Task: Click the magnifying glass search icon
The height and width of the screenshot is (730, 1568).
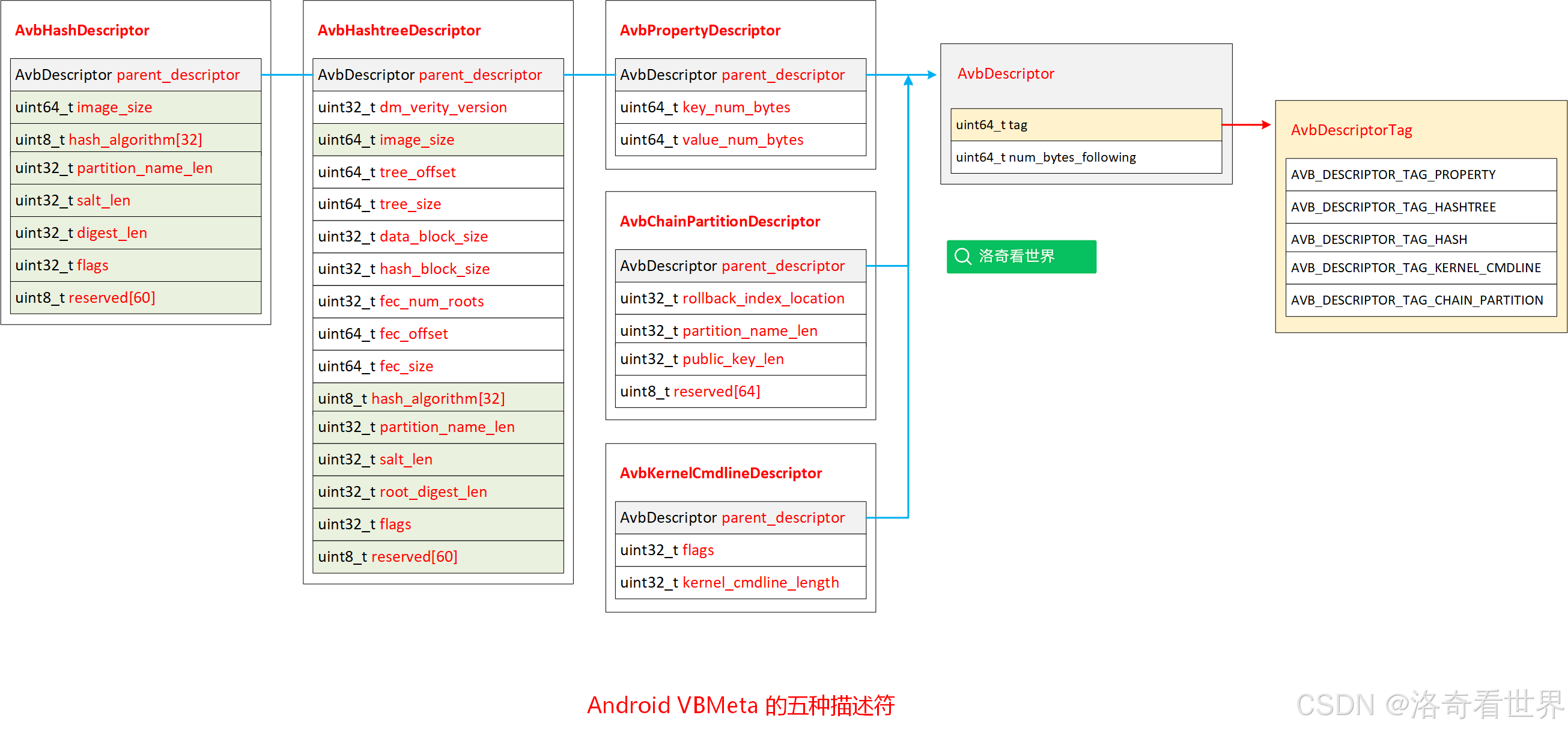Action: [962, 257]
